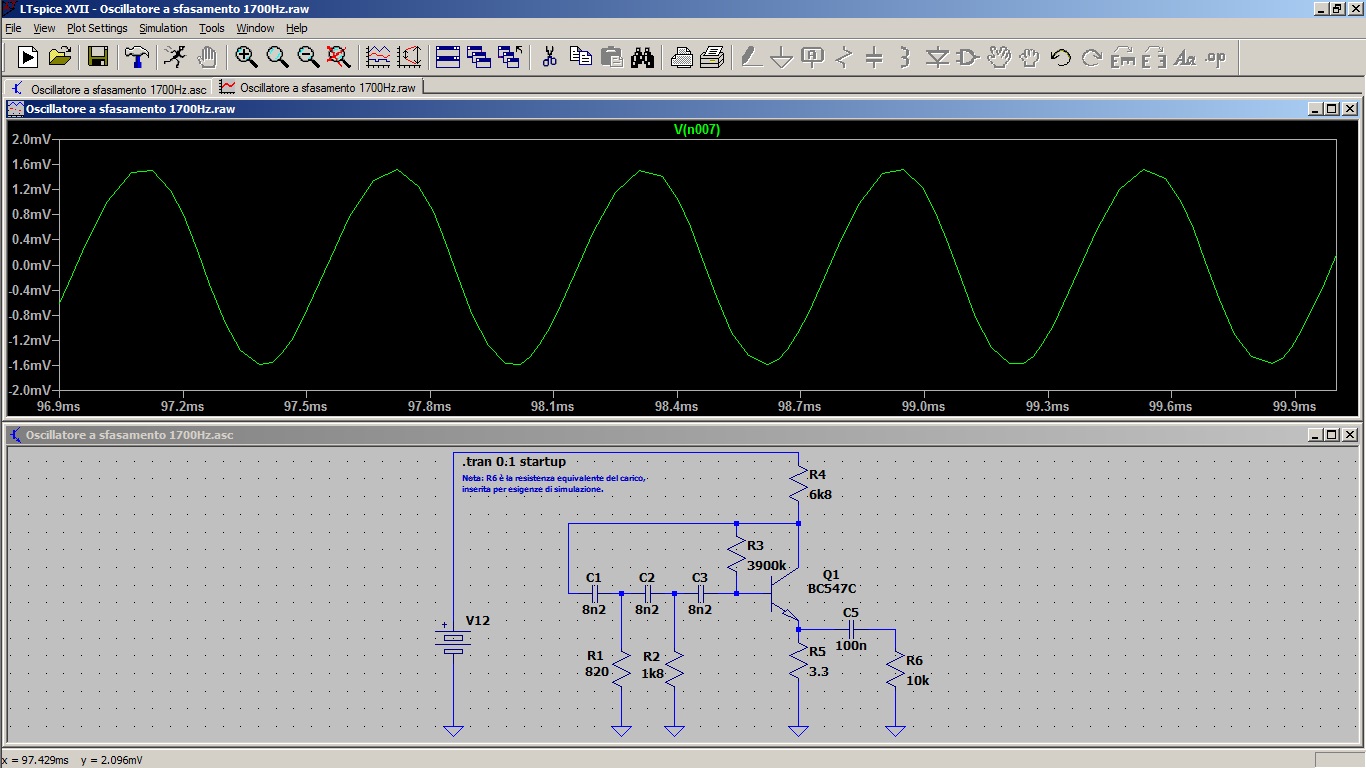This screenshot has width=1366, height=768.
Task: Click the Pick Visible Traces icon
Action: (378, 57)
